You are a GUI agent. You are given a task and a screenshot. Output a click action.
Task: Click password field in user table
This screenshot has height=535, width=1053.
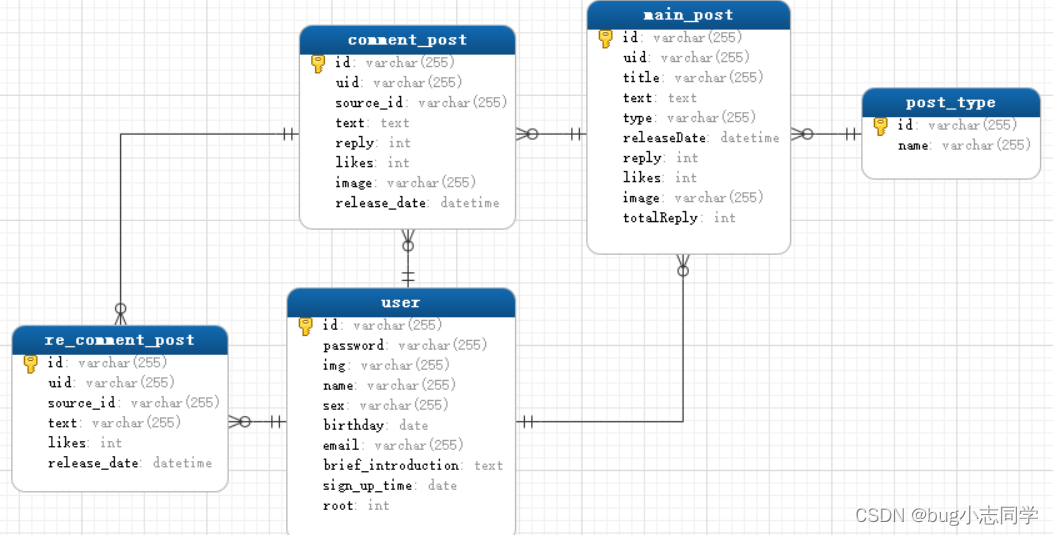(405, 346)
